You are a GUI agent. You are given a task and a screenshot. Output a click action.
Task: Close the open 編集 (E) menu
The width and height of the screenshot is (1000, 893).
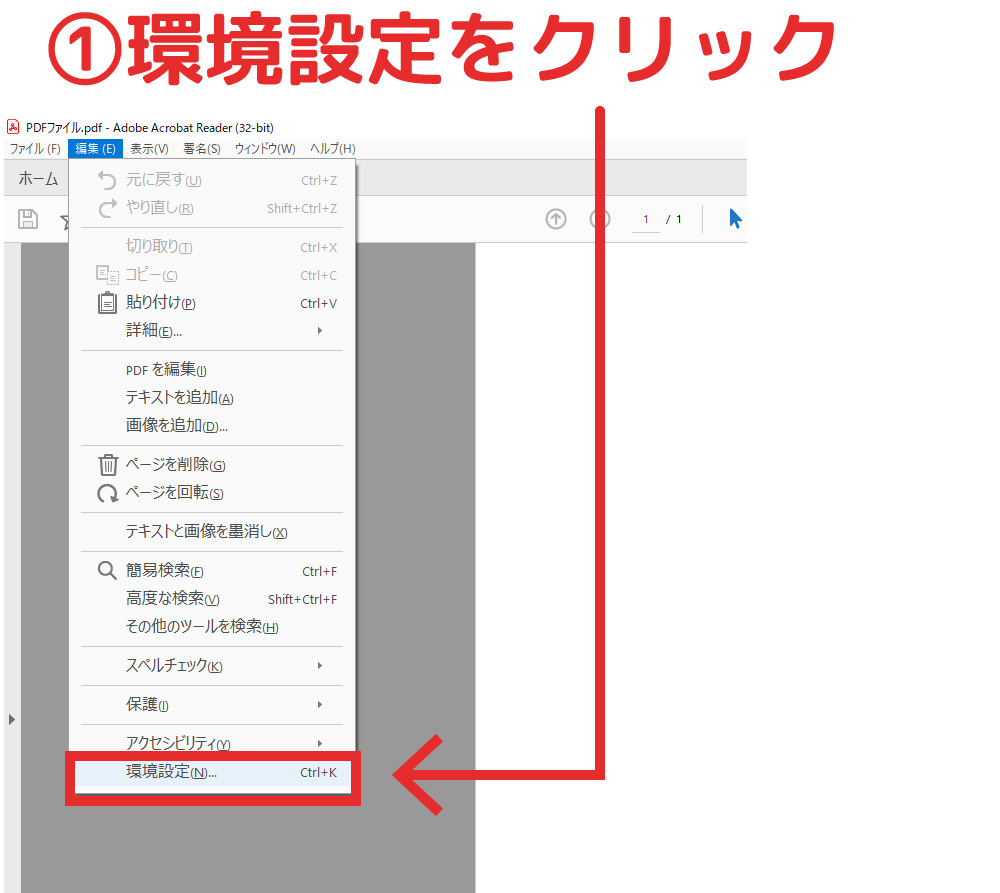[x=95, y=149]
